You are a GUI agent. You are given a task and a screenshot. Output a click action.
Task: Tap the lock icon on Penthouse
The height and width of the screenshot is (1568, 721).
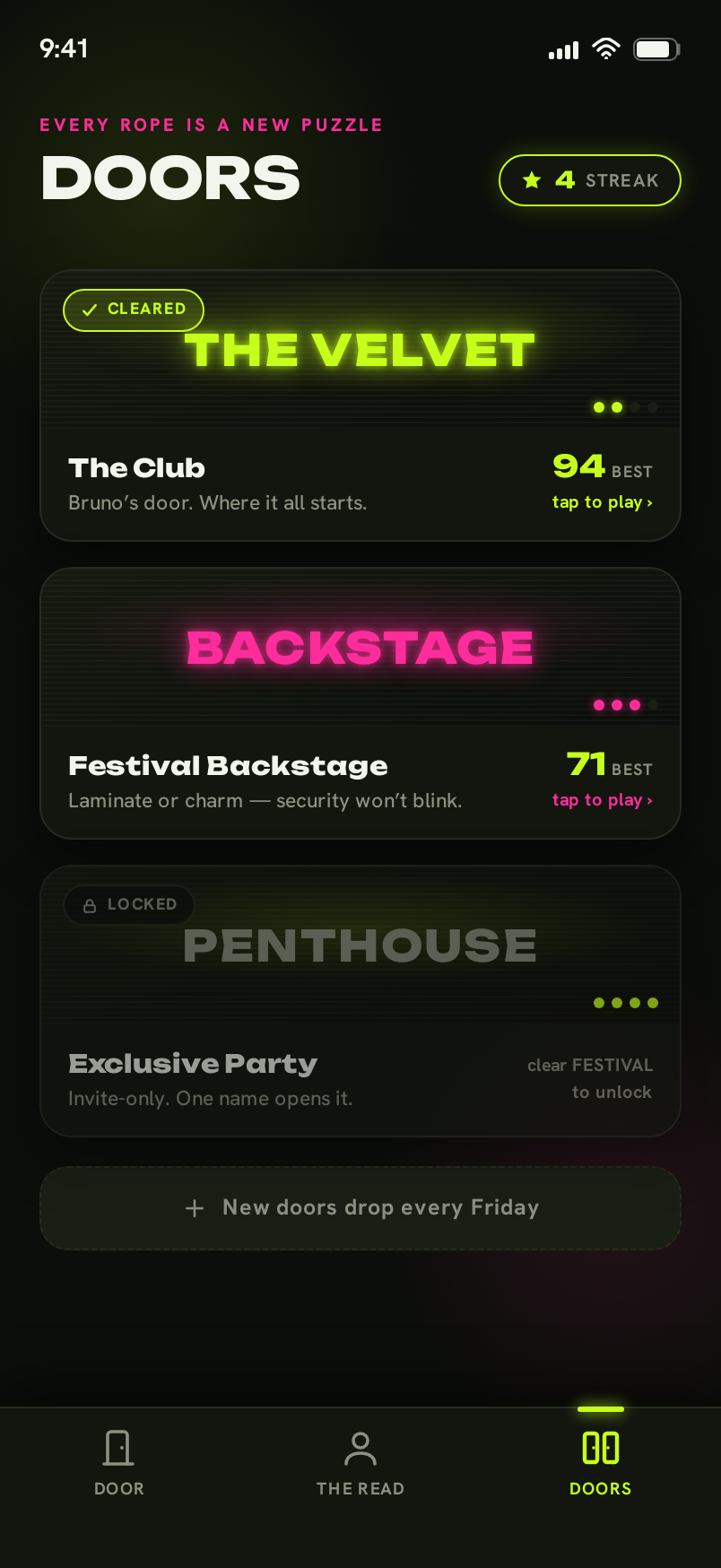click(90, 905)
